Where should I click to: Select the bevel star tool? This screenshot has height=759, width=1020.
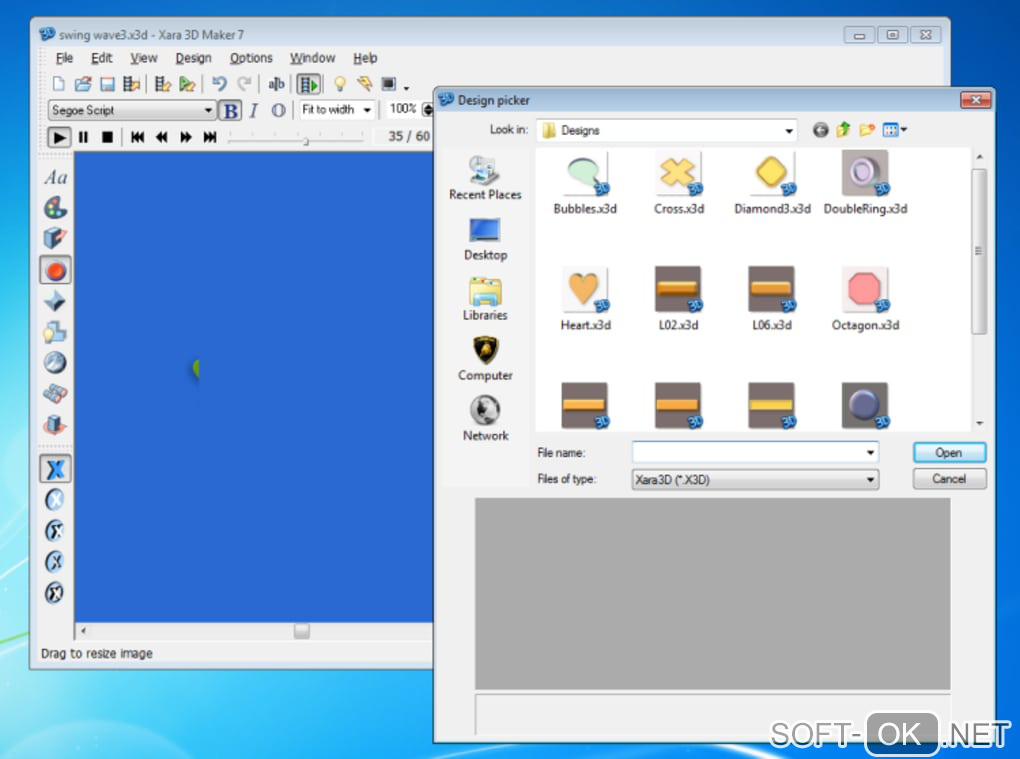(x=55, y=301)
